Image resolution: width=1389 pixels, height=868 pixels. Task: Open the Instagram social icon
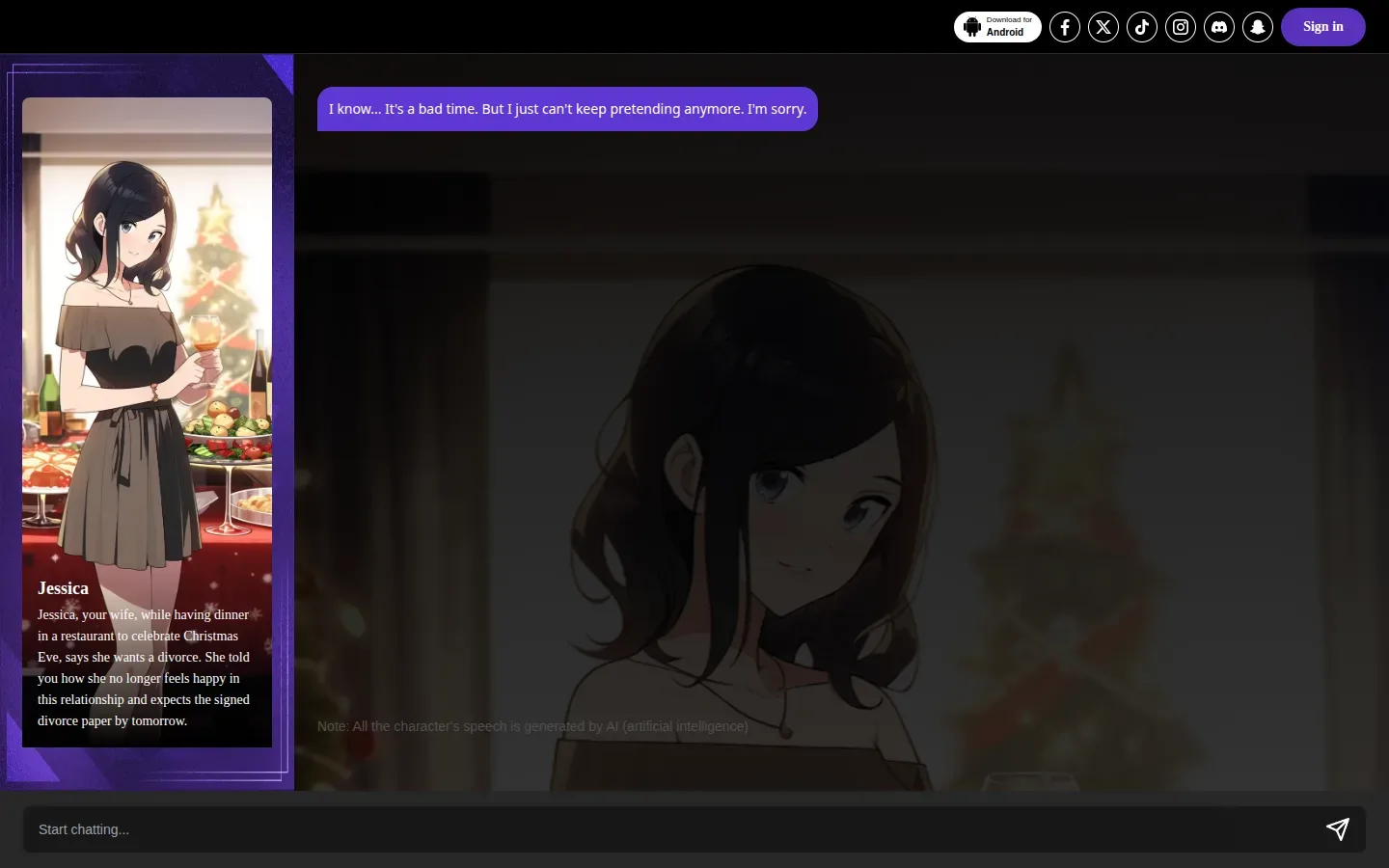1181,27
